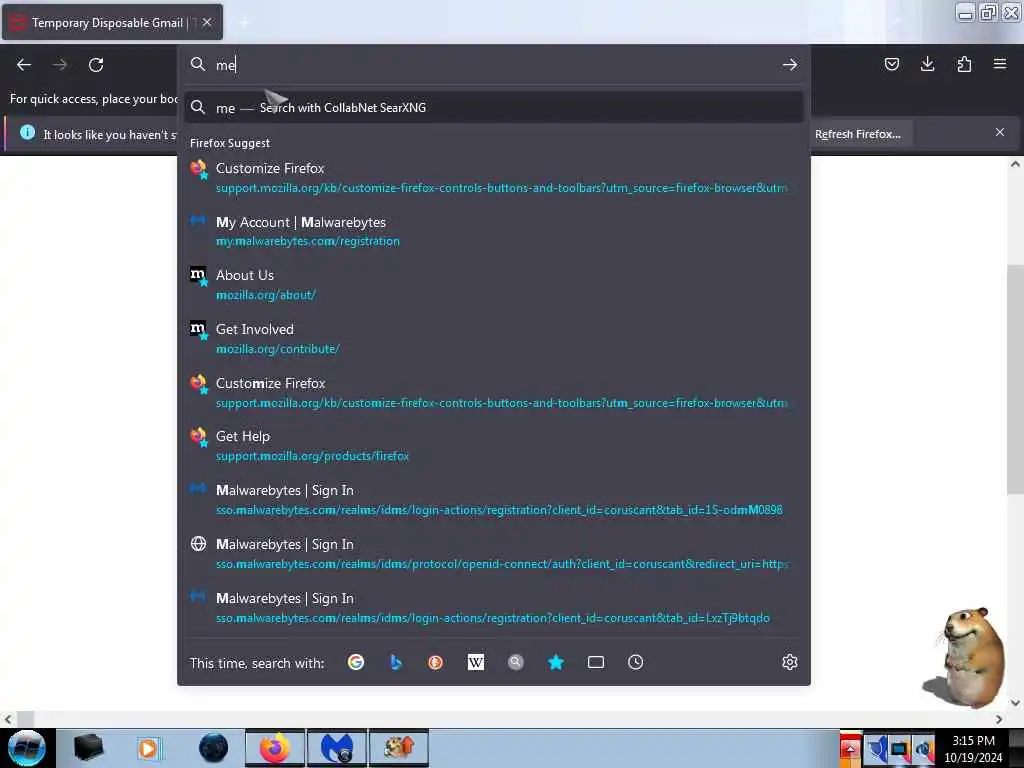Click the page scrollbar down arrow
The height and width of the screenshot is (768, 1024).
(1015, 703)
